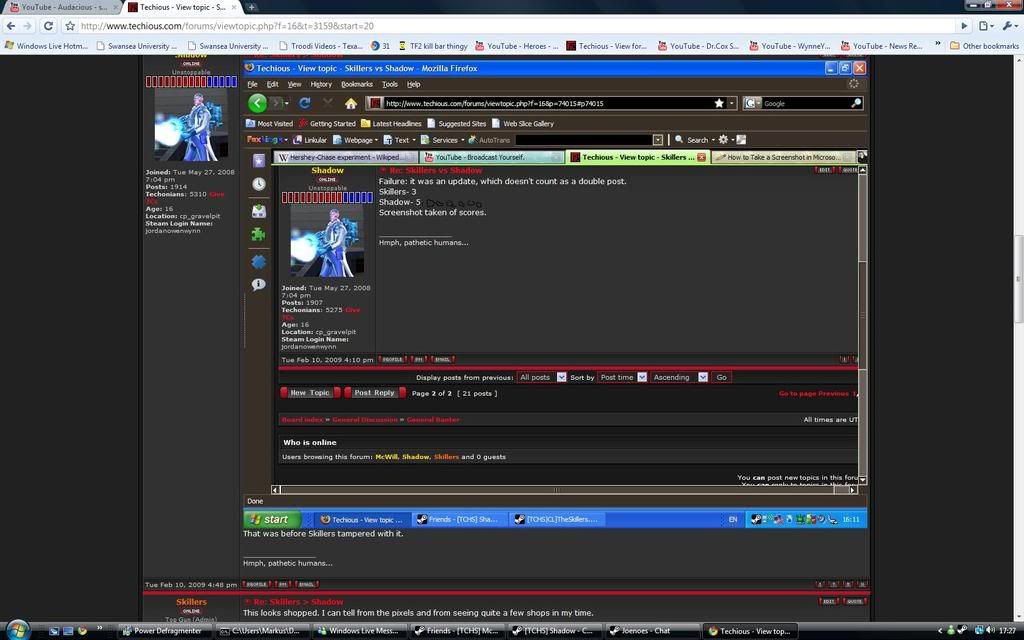Screen dimensions: 1024x640
Task: Click the info bubble icon in Firefox's sidebar
Action: click(259, 285)
